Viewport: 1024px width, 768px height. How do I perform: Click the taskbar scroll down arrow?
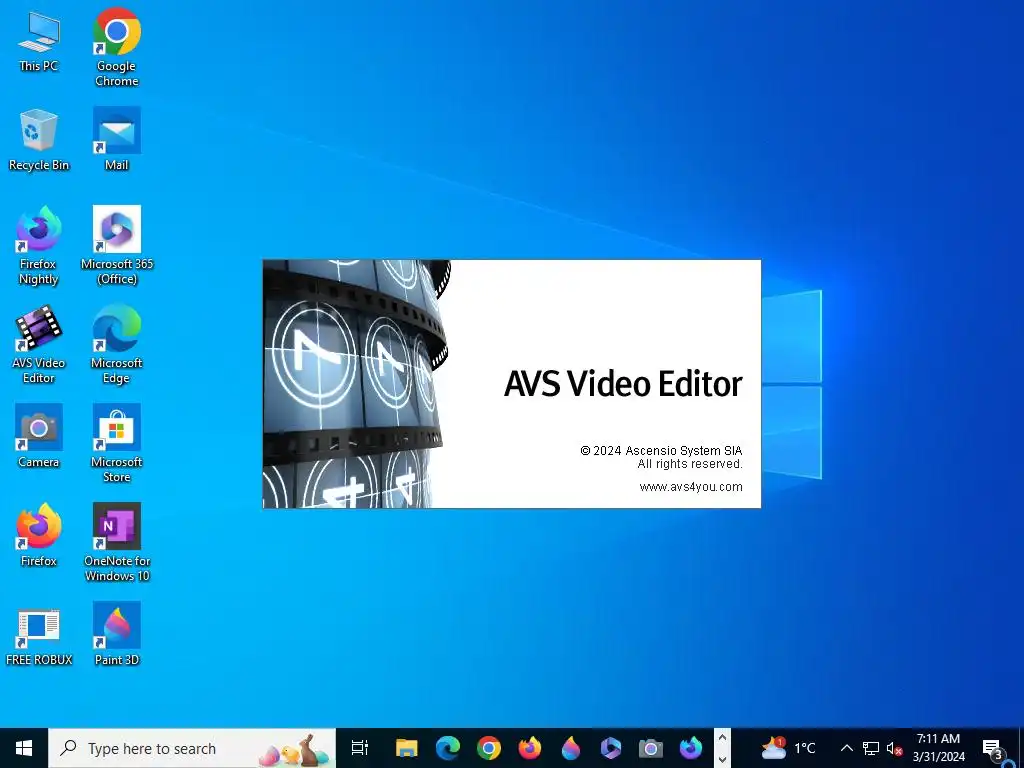pos(722,758)
